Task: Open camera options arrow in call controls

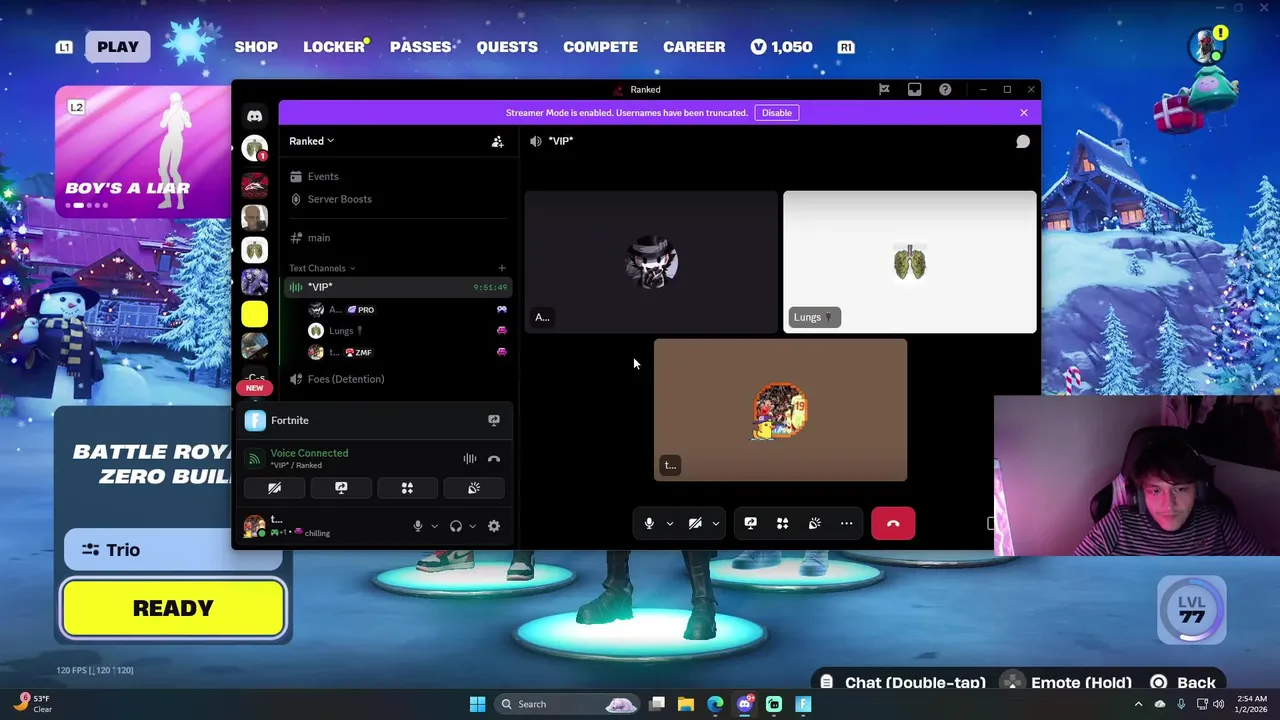Action: click(715, 523)
